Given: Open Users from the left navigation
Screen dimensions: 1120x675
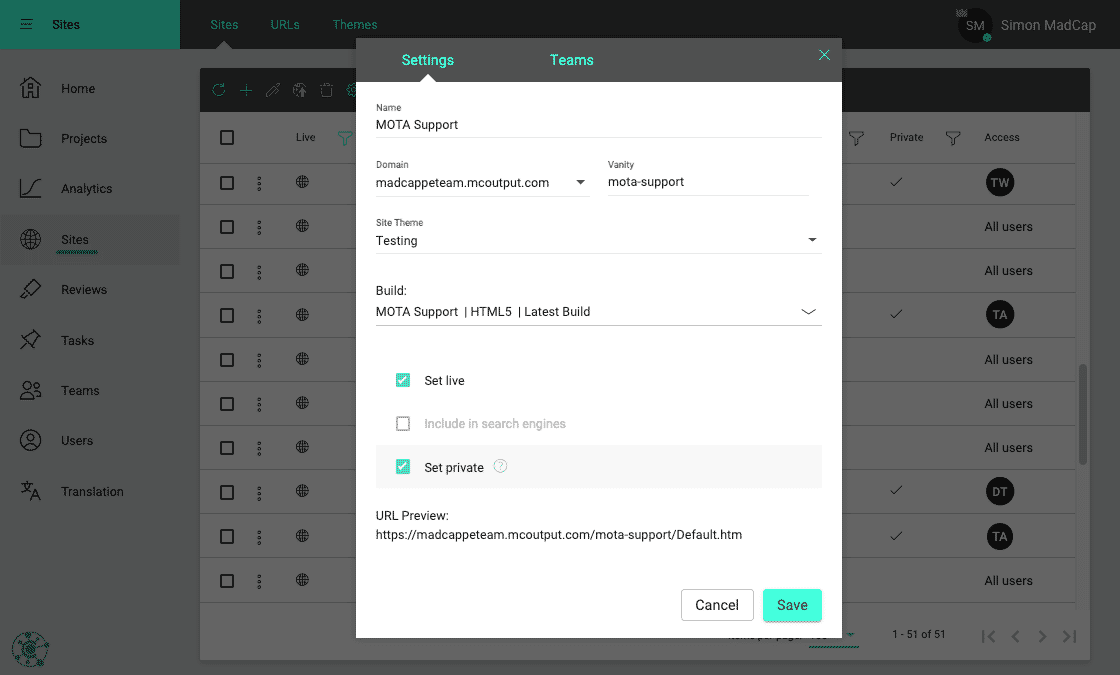Looking at the screenshot, I should 76,441.
